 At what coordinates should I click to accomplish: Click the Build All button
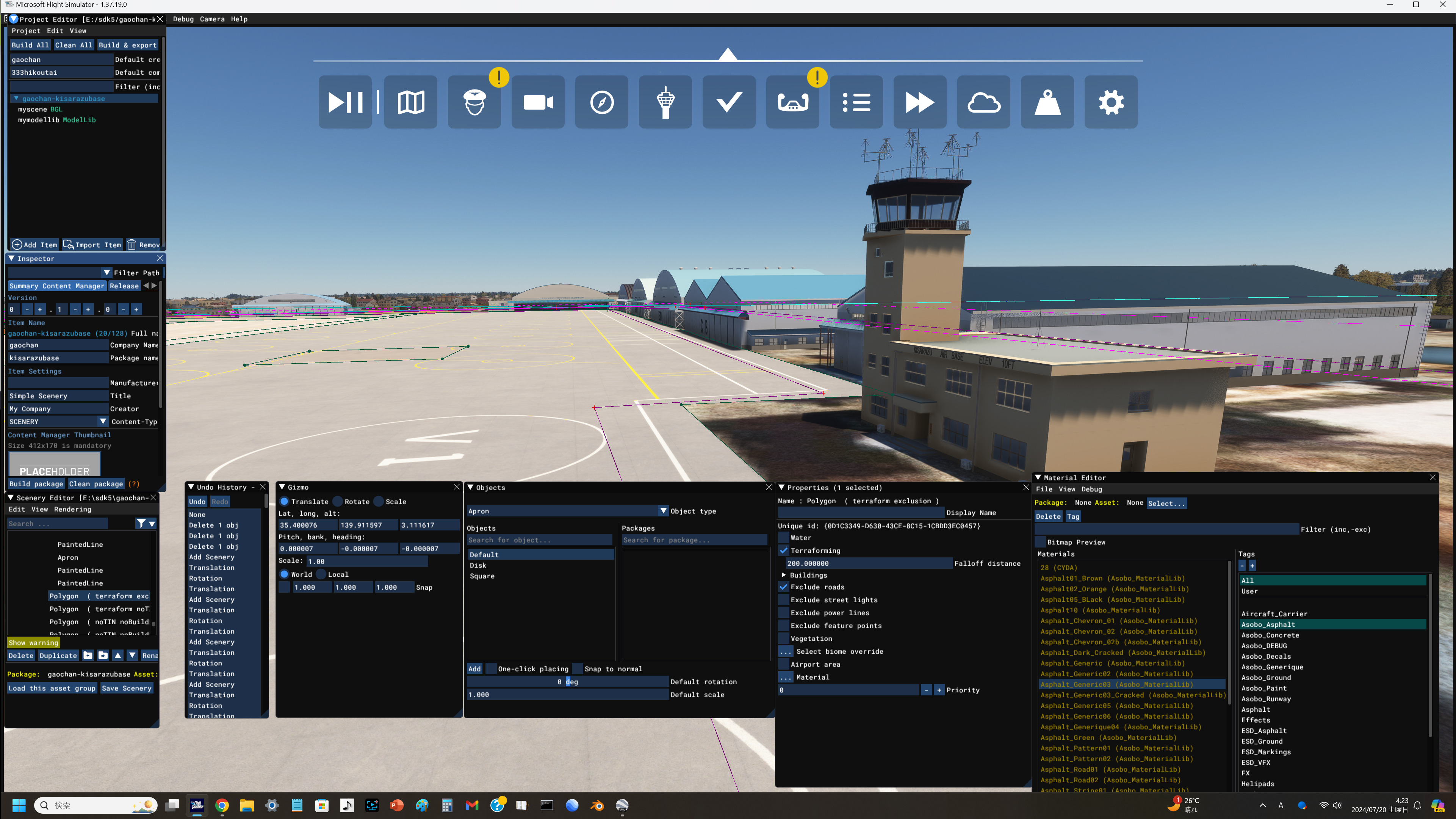tap(30, 45)
